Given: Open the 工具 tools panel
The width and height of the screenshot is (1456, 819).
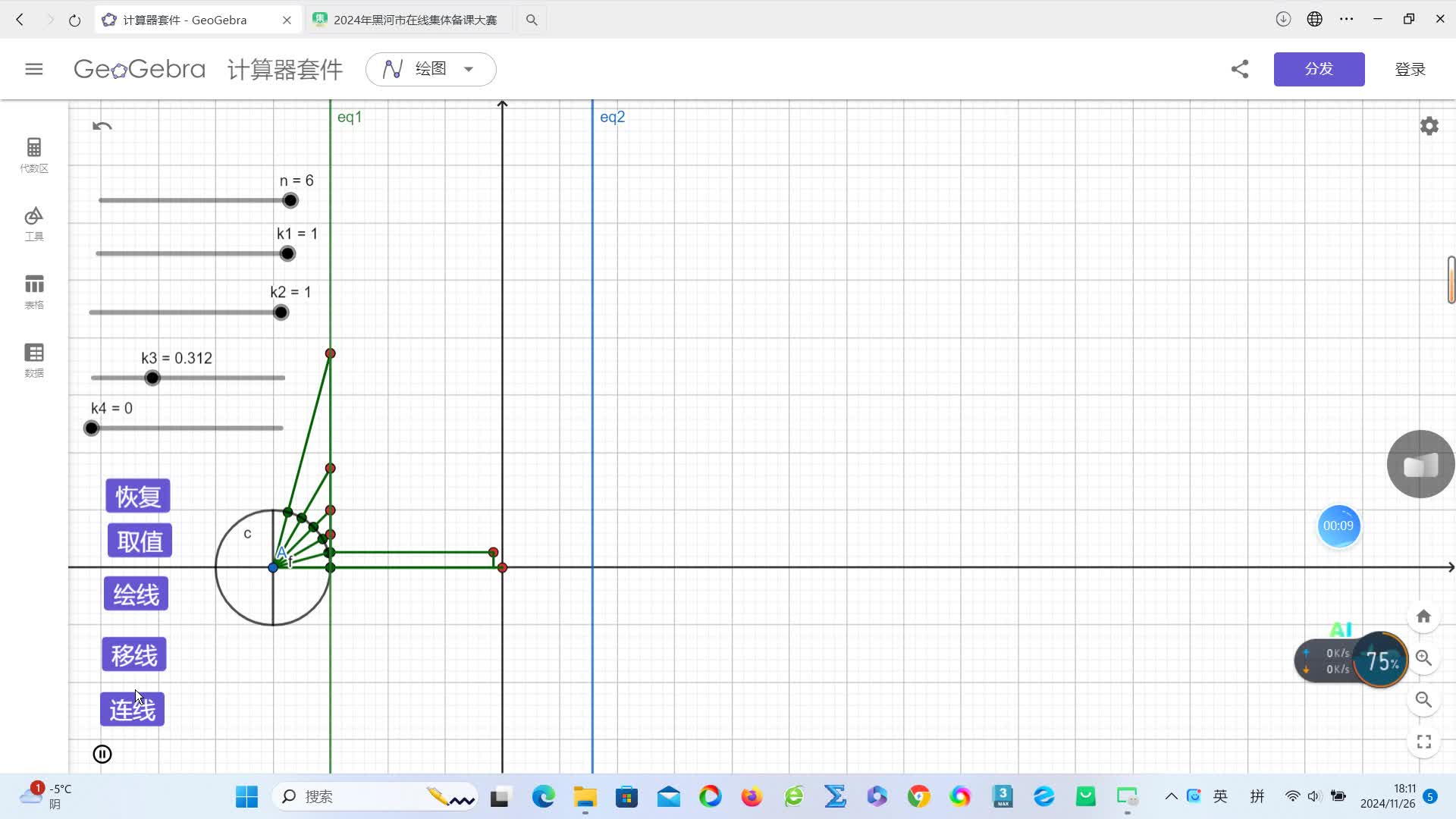Looking at the screenshot, I should [34, 224].
